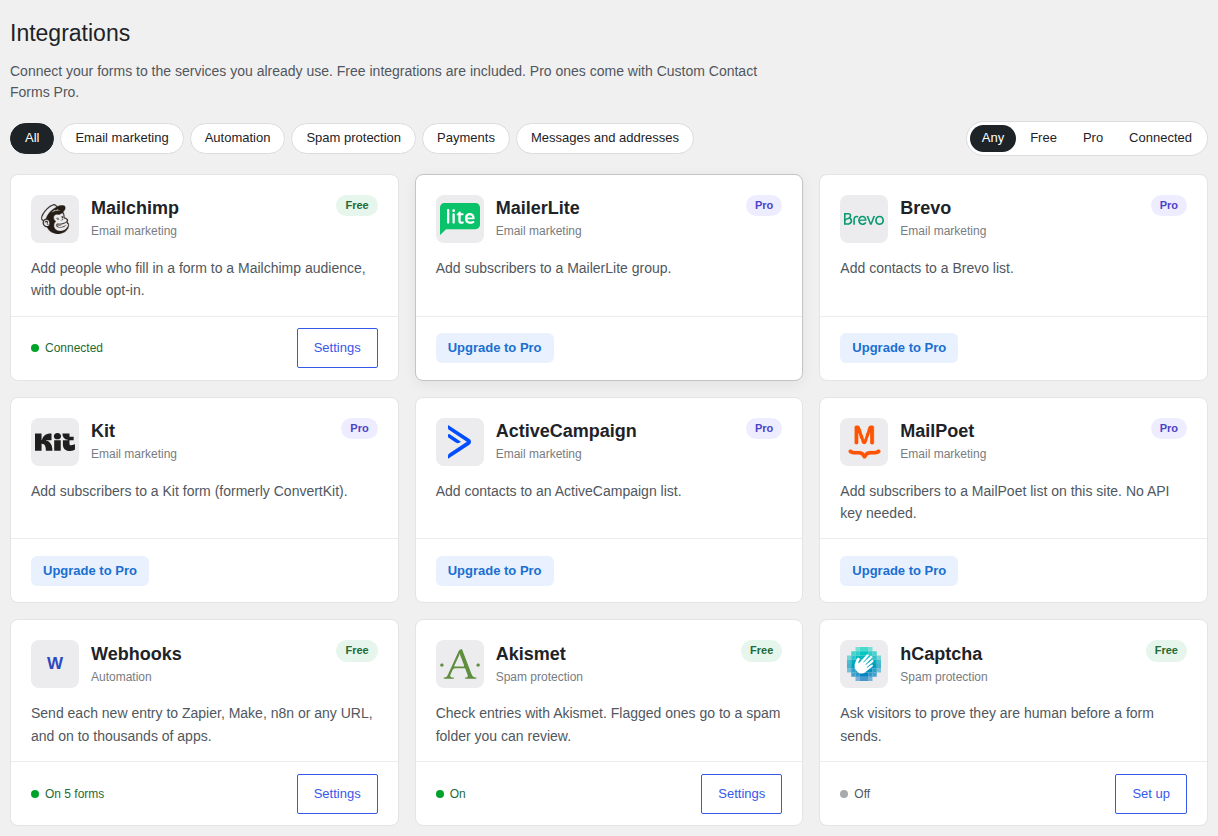Viewport: 1218px width, 836px height.
Task: Click the hCaptcha card title
Action: [941, 654]
